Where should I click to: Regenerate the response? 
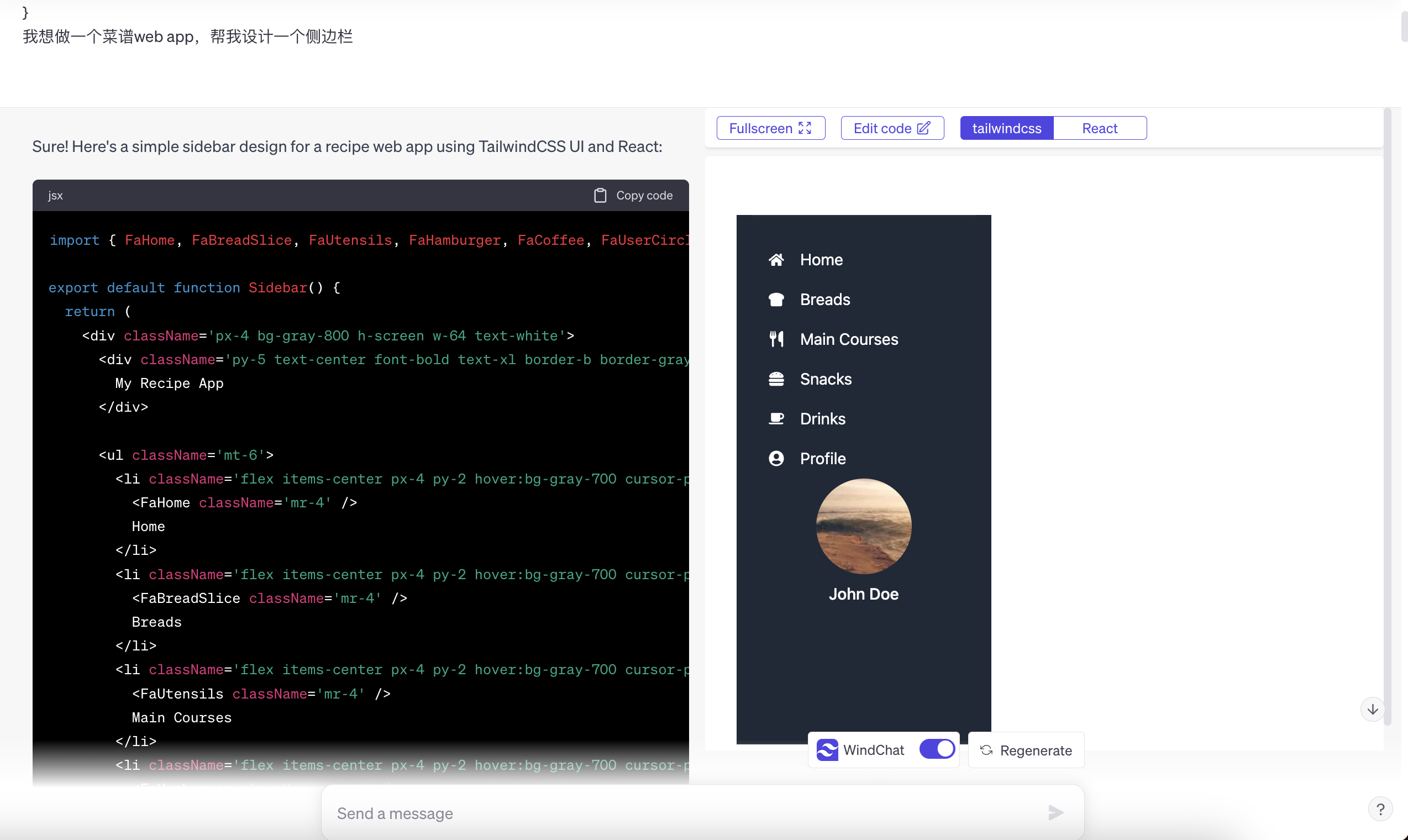[x=1026, y=750]
